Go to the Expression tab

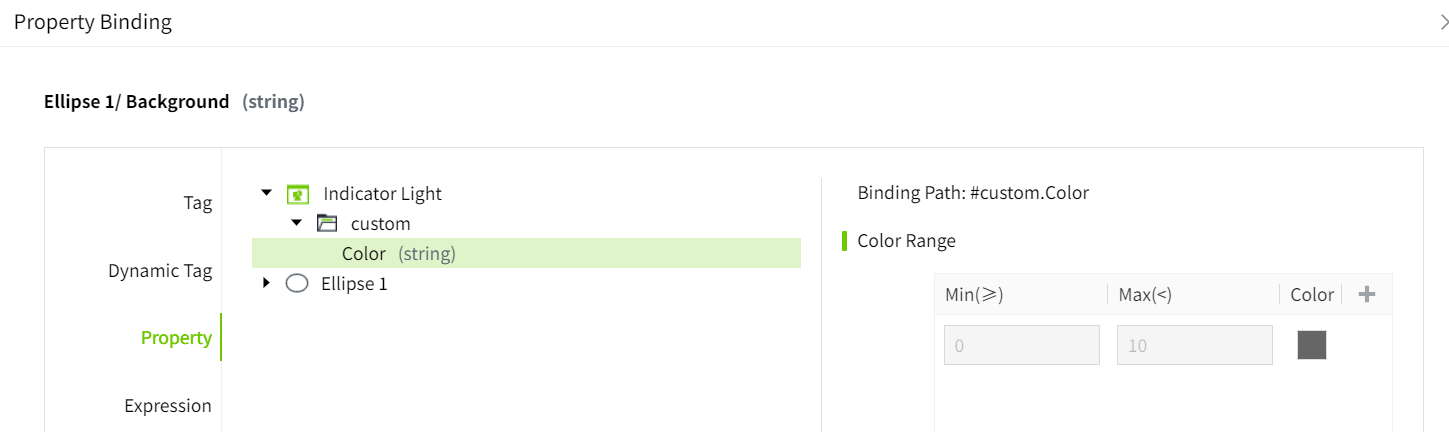[168, 406]
